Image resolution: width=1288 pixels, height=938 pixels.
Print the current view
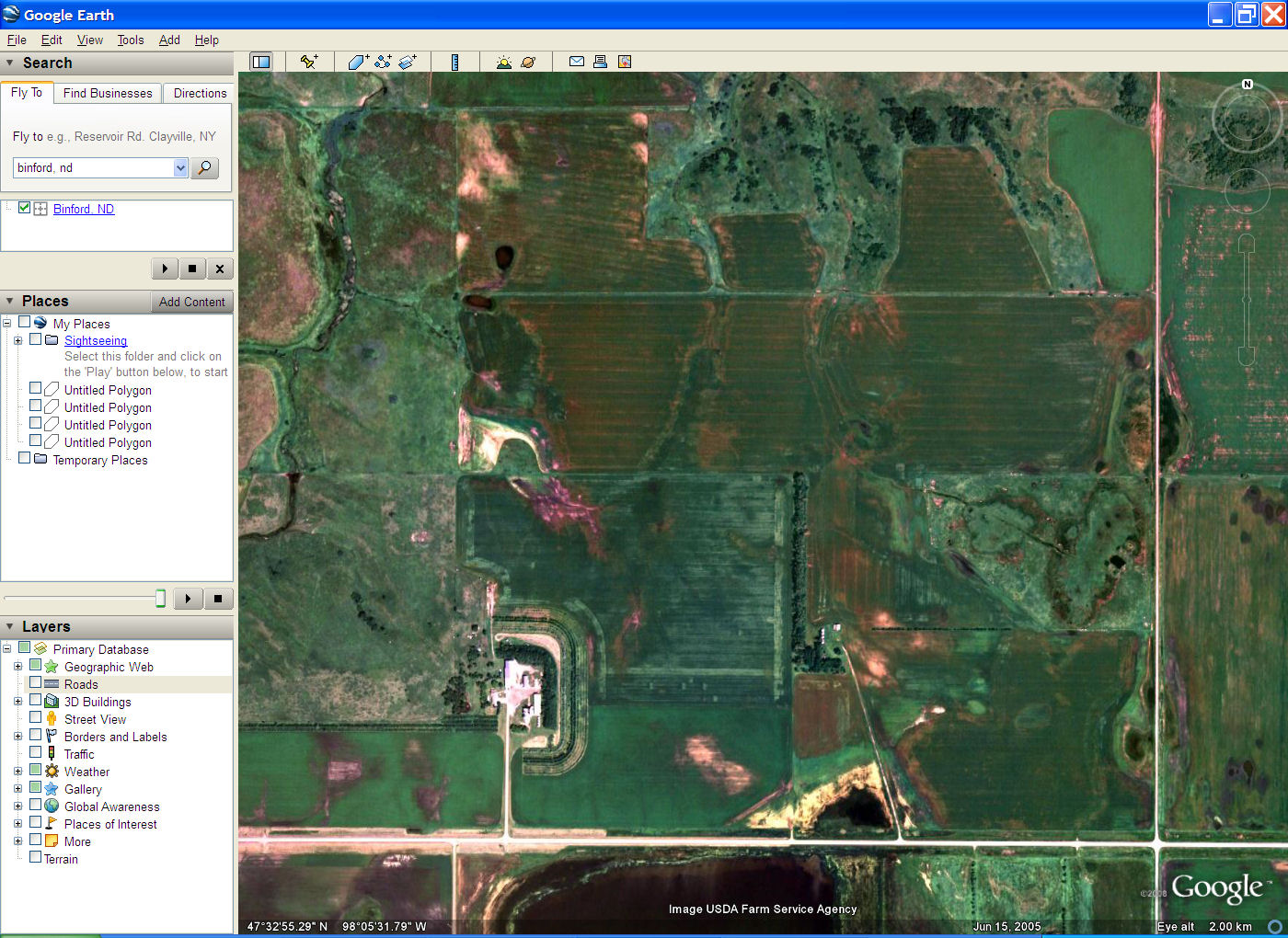tap(600, 62)
